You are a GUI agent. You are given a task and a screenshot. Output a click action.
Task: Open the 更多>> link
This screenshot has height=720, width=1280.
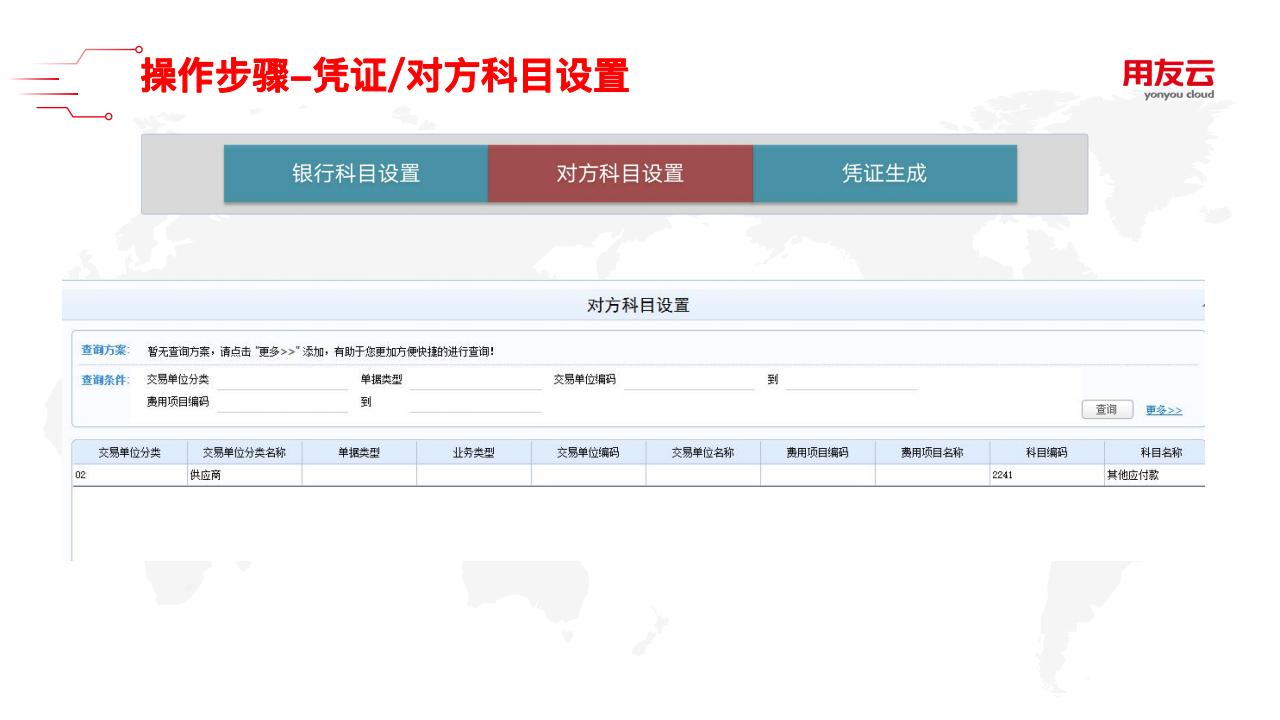pos(1164,410)
